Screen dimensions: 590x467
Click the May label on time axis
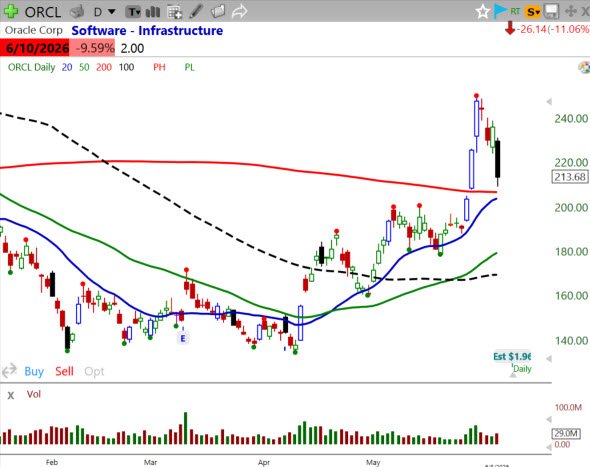coord(373,462)
